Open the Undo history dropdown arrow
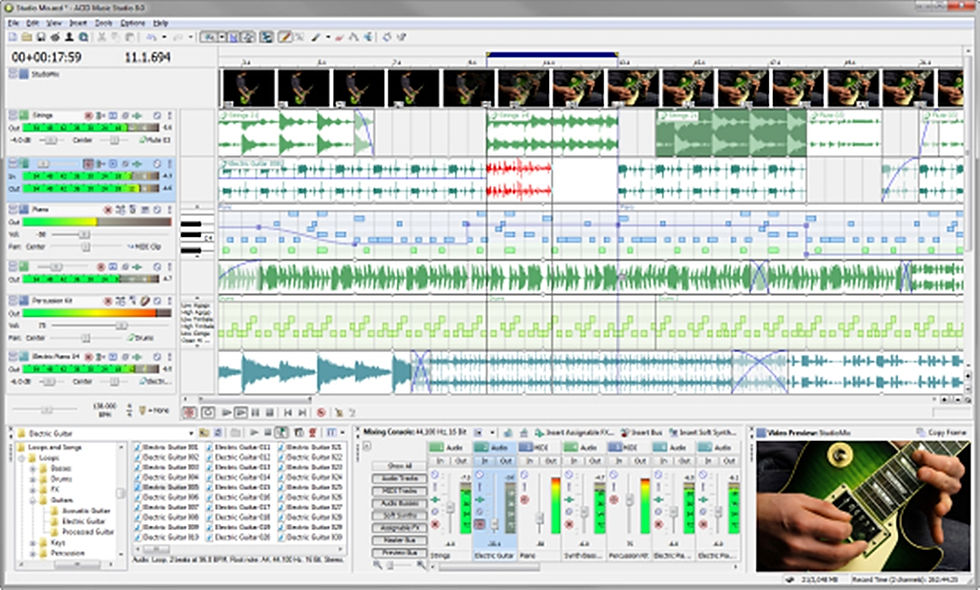This screenshot has width=980, height=590. 164,38
